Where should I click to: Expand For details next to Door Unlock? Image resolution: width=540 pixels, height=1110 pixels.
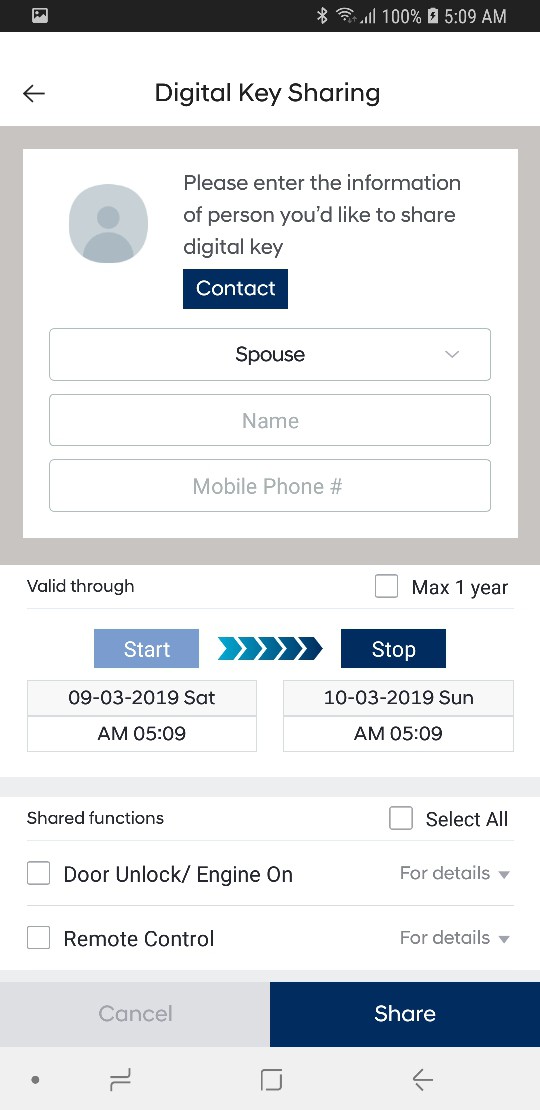tap(454, 874)
